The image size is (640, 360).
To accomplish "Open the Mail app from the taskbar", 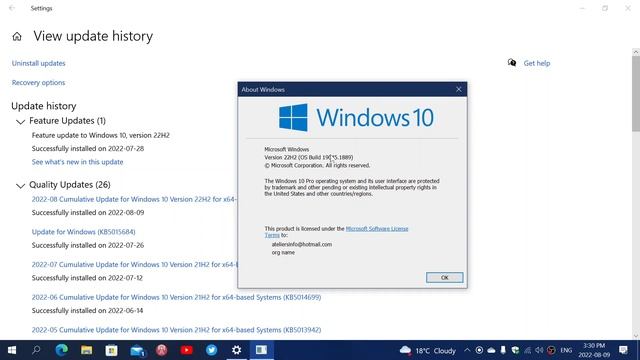I will [137, 350].
